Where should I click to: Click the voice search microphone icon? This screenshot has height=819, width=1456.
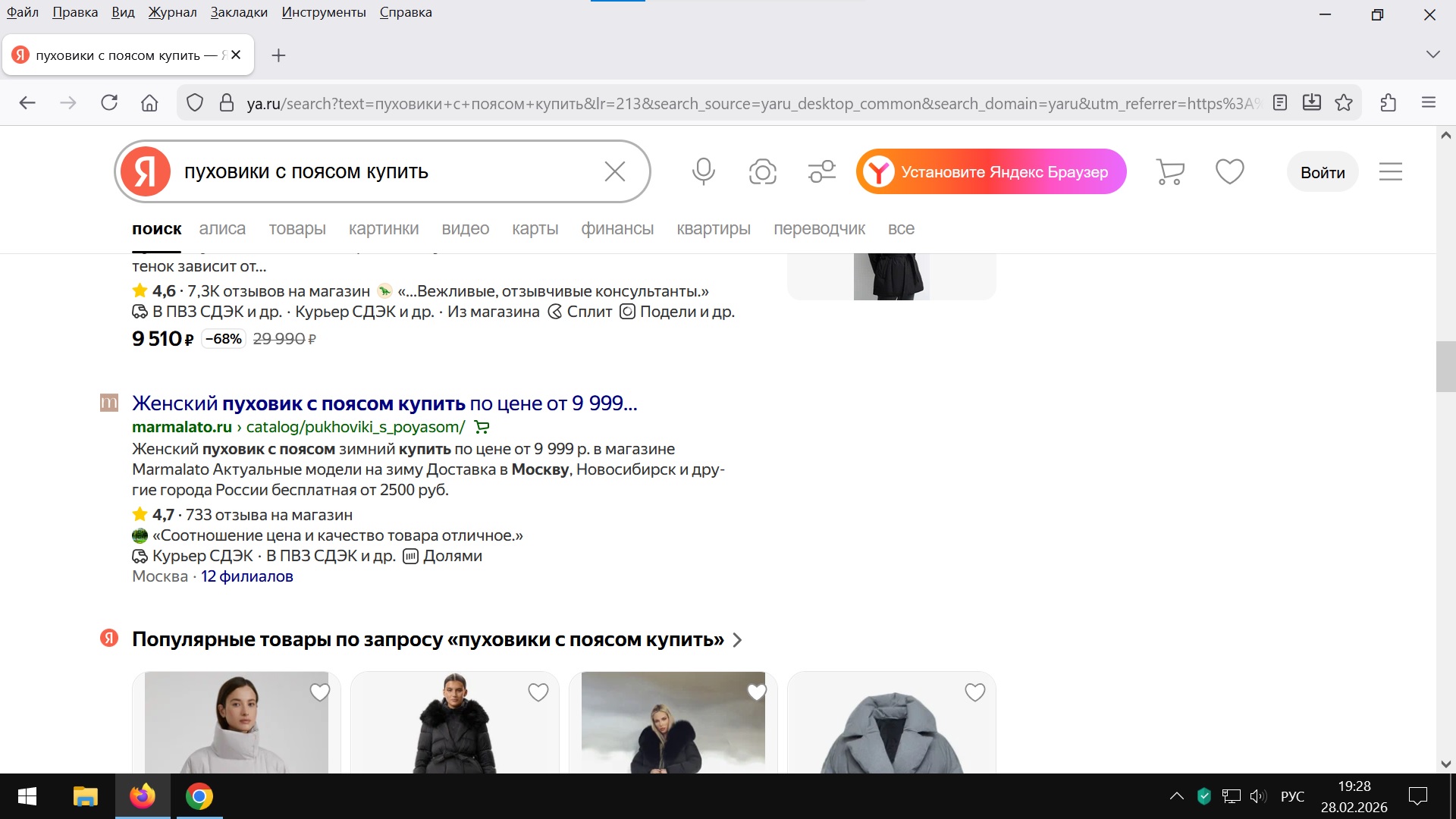(x=703, y=172)
